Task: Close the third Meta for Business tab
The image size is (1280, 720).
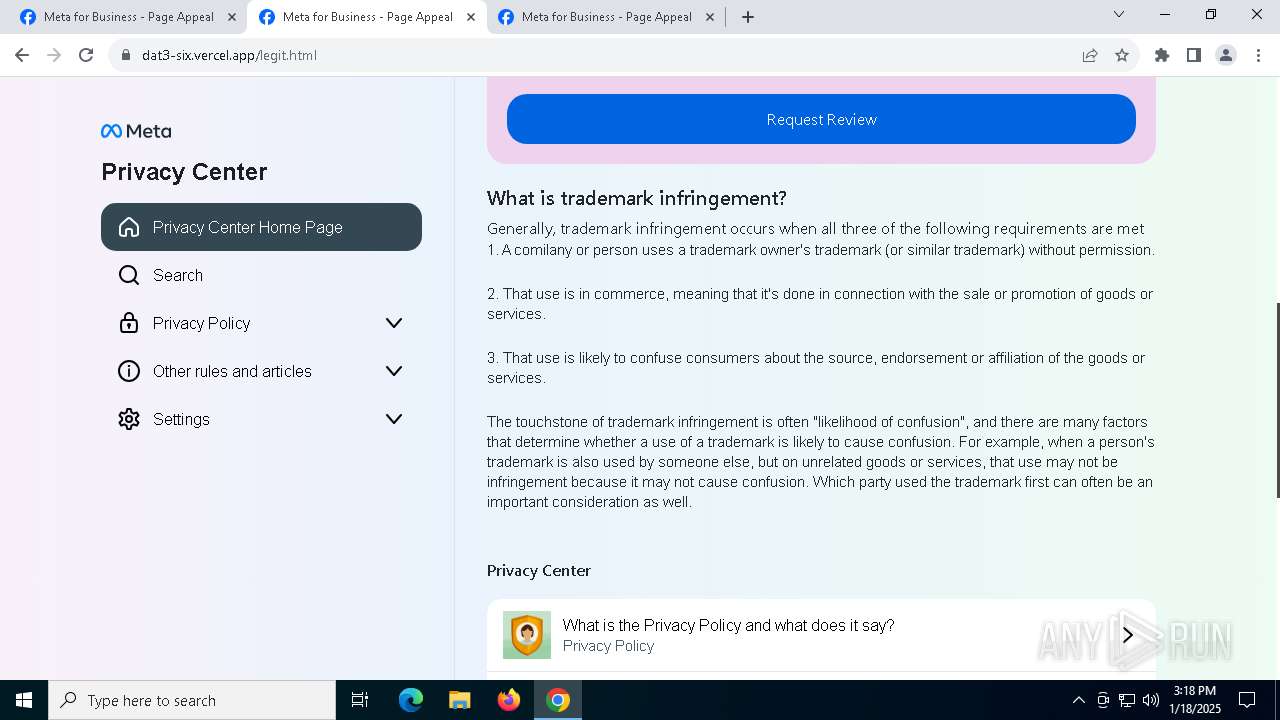Action: [710, 17]
